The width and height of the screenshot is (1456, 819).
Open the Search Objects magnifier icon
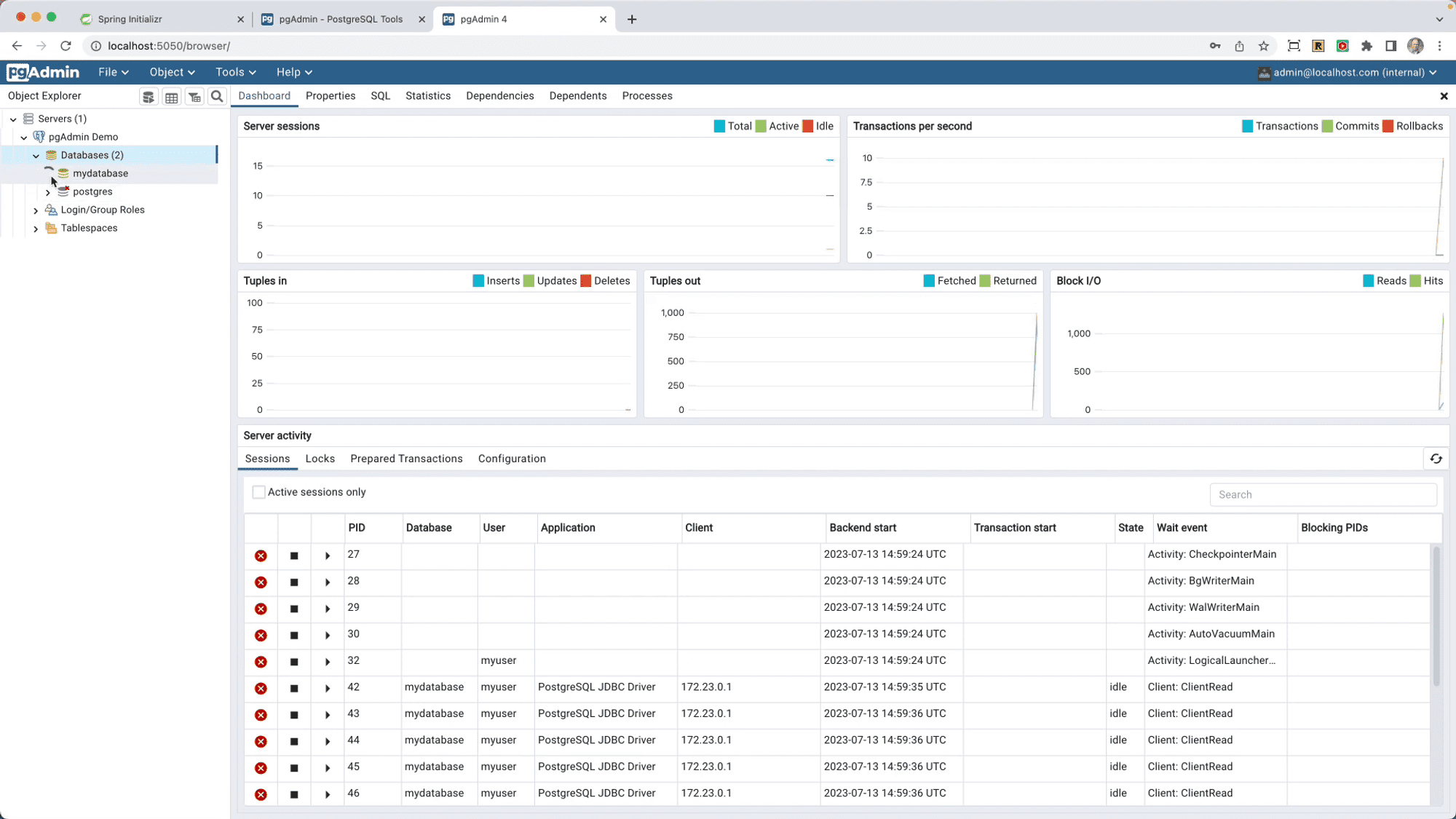tap(217, 97)
